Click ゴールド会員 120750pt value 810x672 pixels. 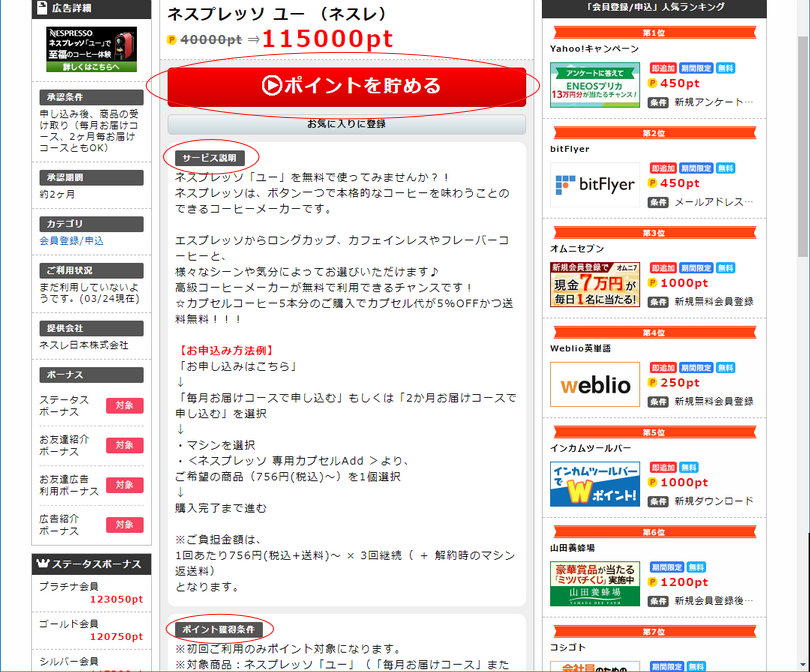coord(116,637)
